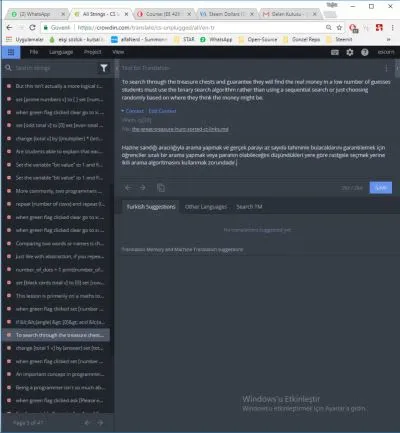Select string 'More commonly, two programmers...'
The image size is (400, 433).
pyautogui.click(x=56, y=191)
